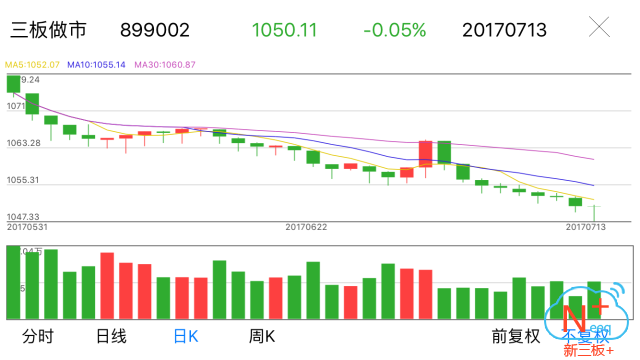640x360 pixels.
Task: Click the first green volume bar
Action: 13,282
